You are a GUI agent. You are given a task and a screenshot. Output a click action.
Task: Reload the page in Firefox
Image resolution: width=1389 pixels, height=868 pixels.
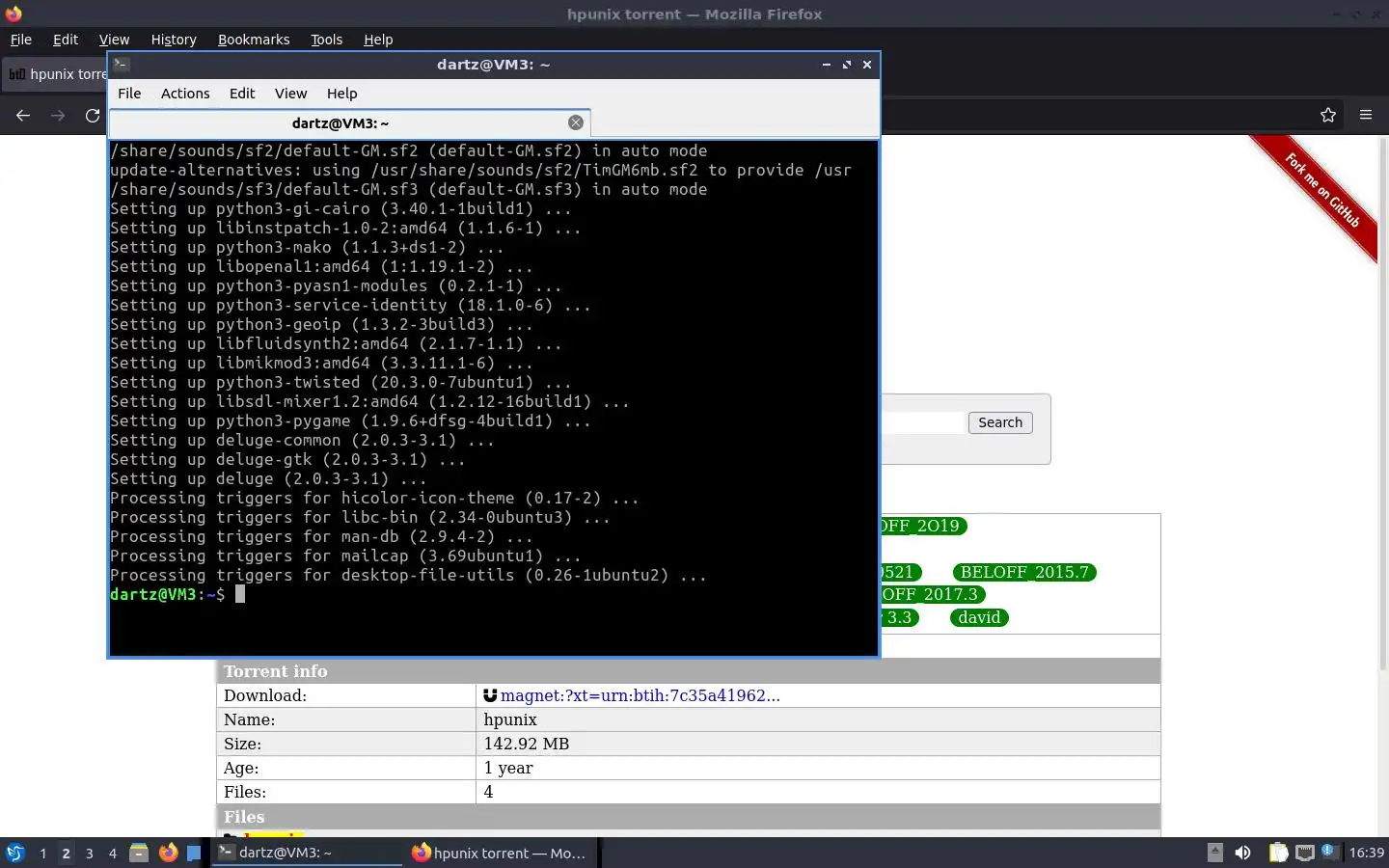point(93,116)
